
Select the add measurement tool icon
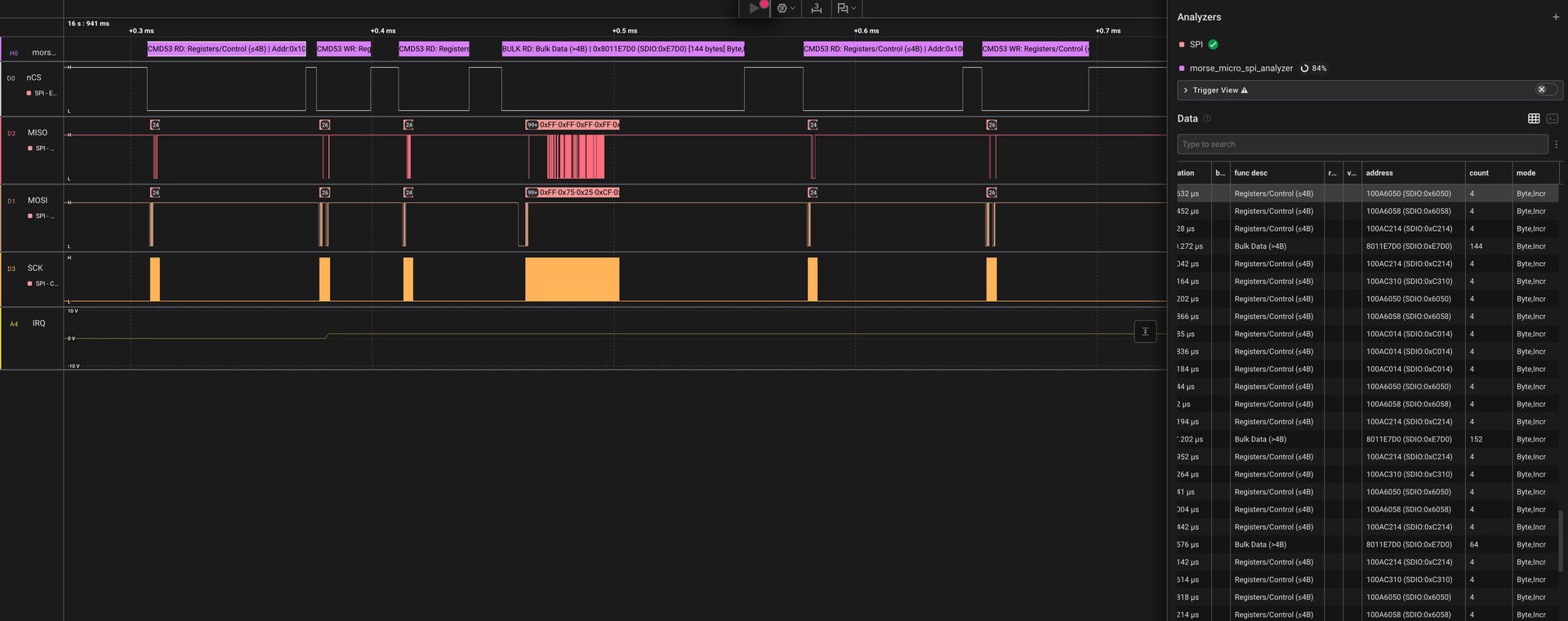point(816,8)
